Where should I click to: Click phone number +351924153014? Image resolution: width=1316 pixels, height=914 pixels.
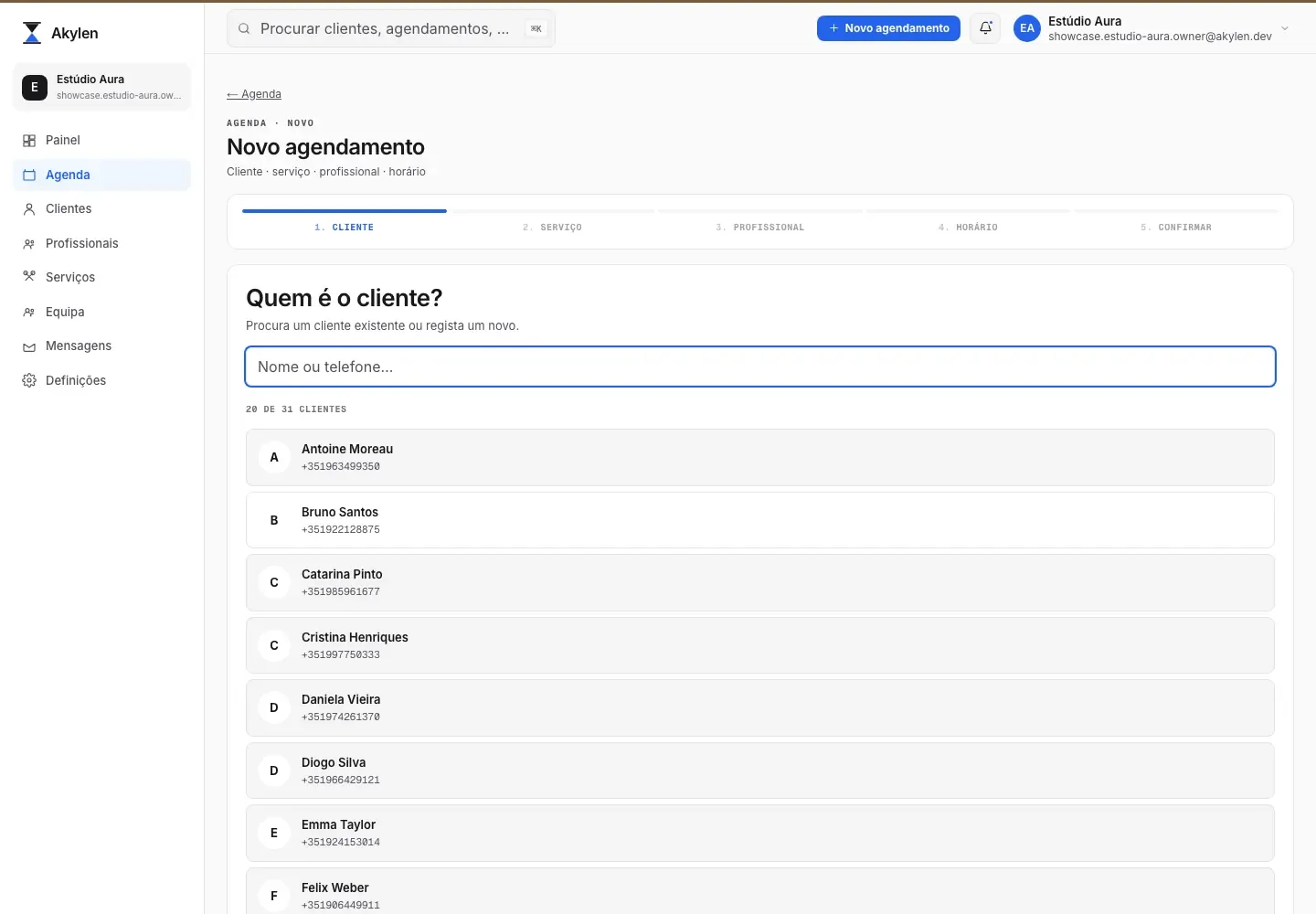coord(341,843)
